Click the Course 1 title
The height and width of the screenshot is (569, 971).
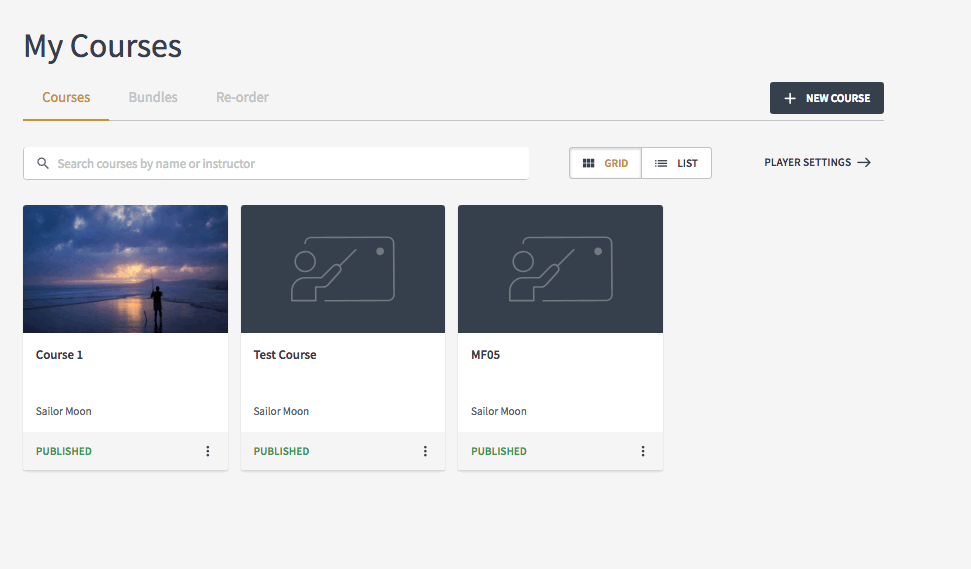[x=59, y=355]
